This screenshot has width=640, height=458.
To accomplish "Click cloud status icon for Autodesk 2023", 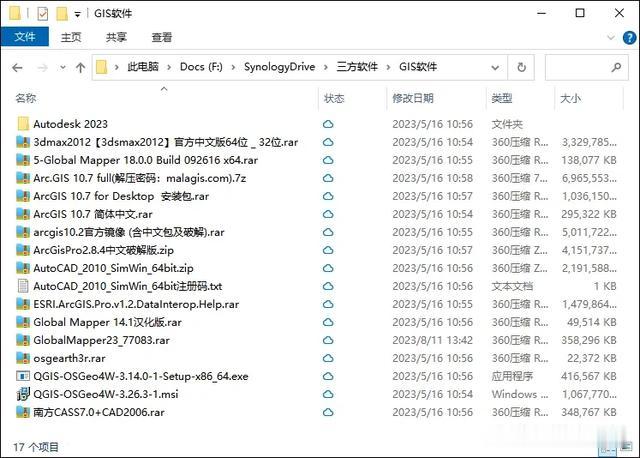I will [328, 124].
